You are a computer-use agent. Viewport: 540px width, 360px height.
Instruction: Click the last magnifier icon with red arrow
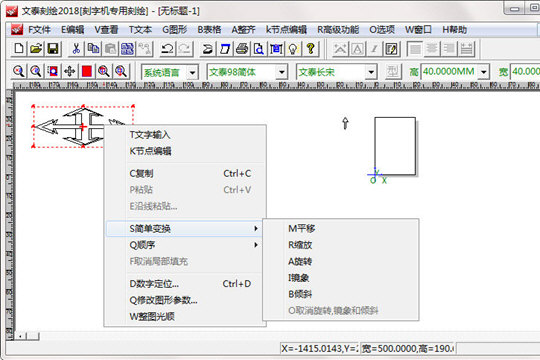121,72
